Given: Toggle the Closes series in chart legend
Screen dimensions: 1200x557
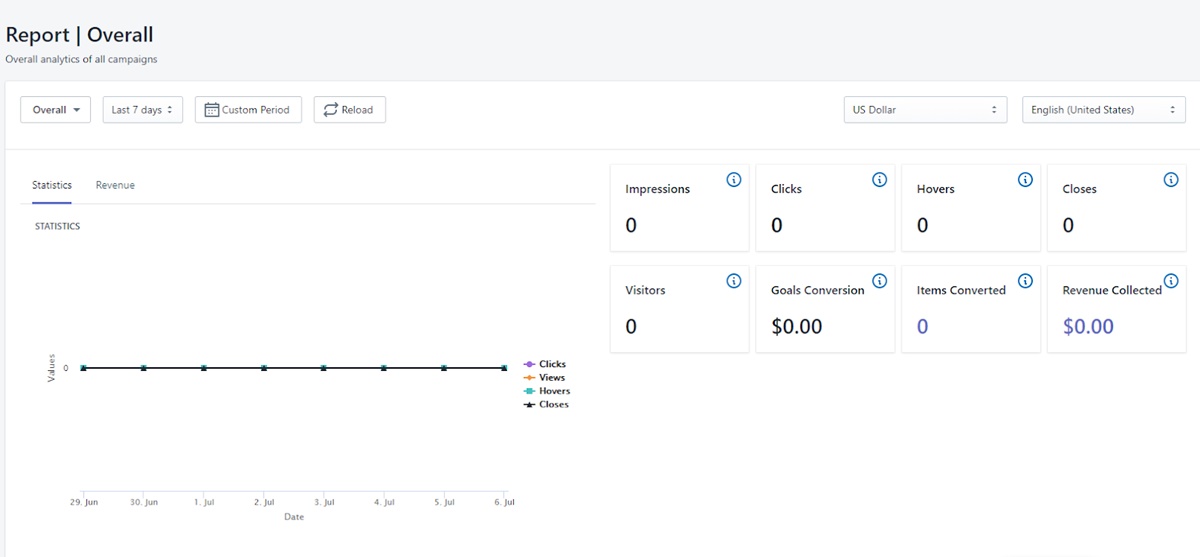Looking at the screenshot, I should click(x=552, y=404).
